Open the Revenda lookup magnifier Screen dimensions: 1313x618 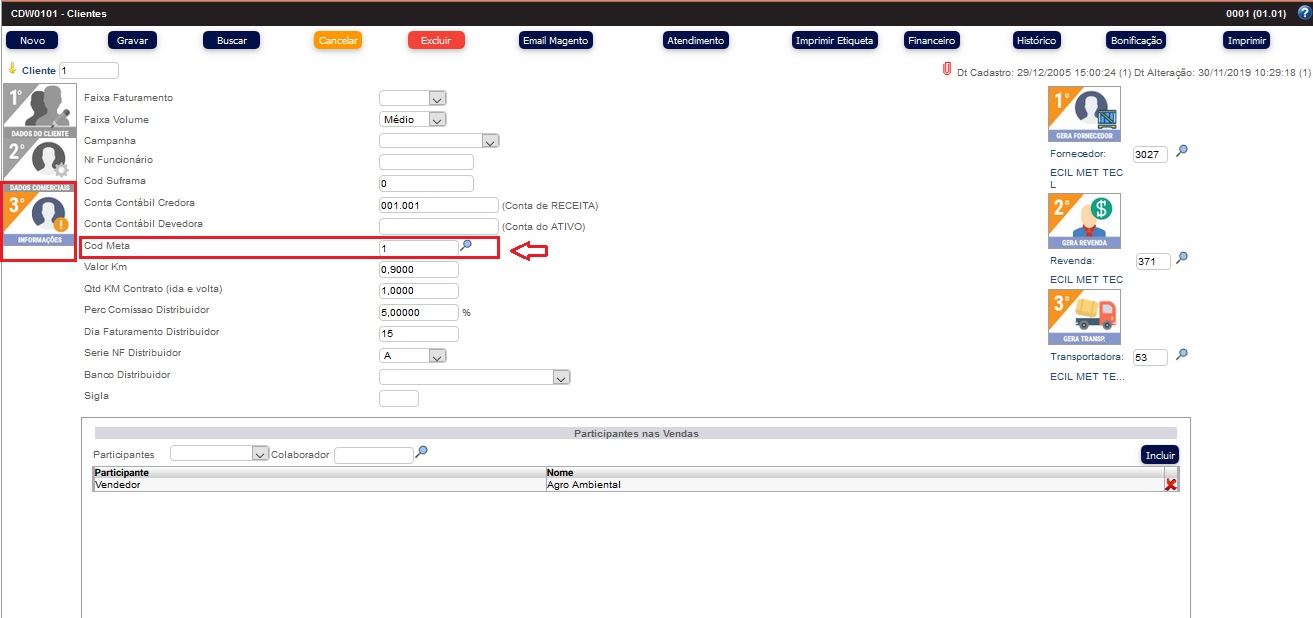click(1181, 260)
